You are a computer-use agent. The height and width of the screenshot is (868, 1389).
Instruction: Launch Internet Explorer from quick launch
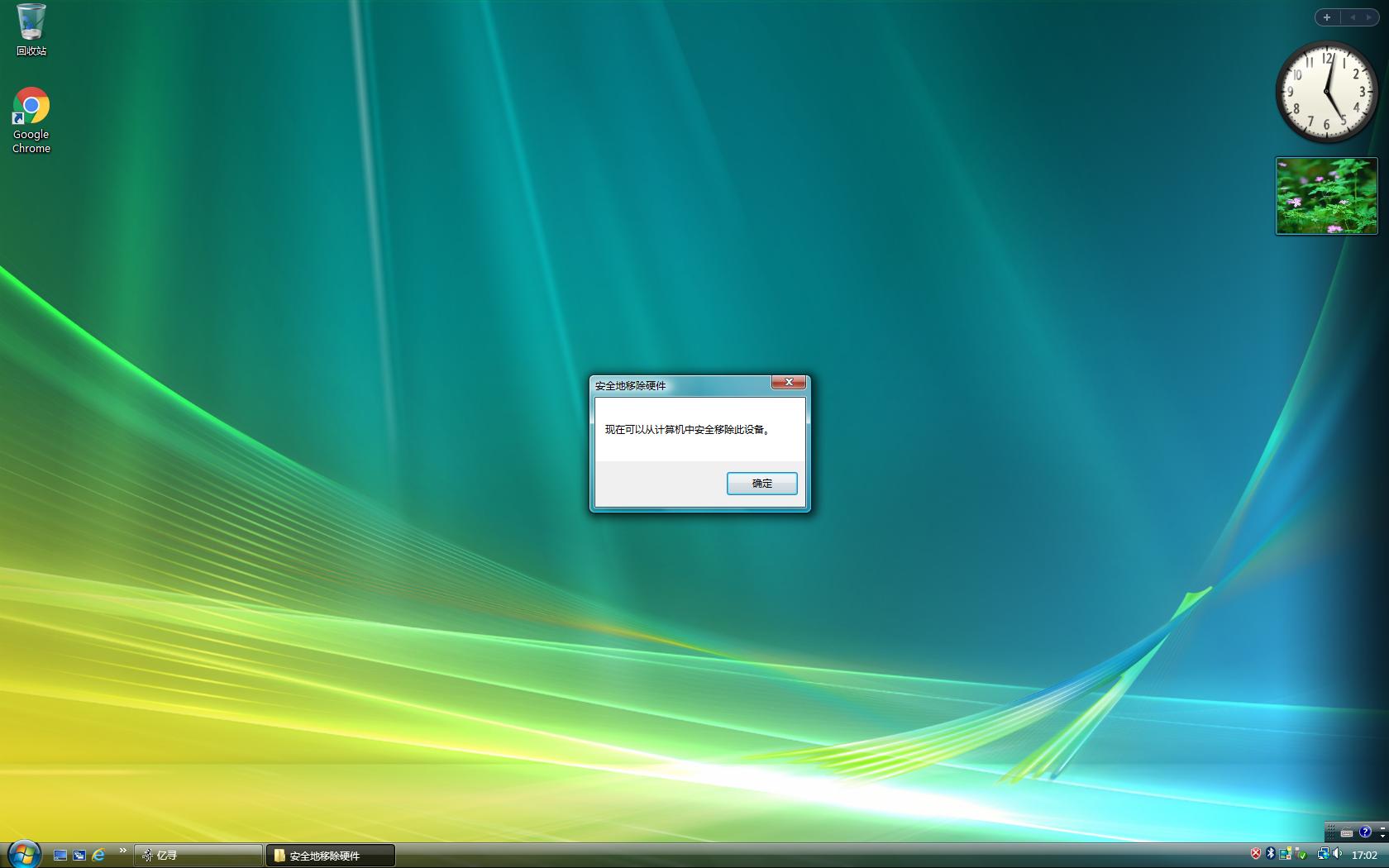pyautogui.click(x=98, y=856)
